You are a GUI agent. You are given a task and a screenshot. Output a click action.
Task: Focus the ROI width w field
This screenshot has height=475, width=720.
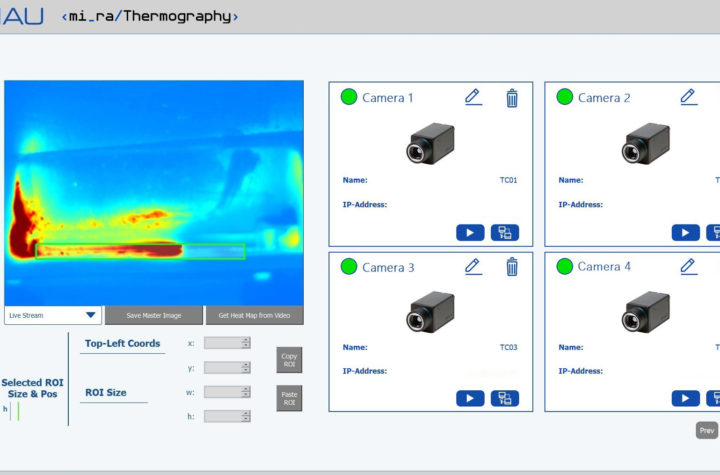point(223,392)
